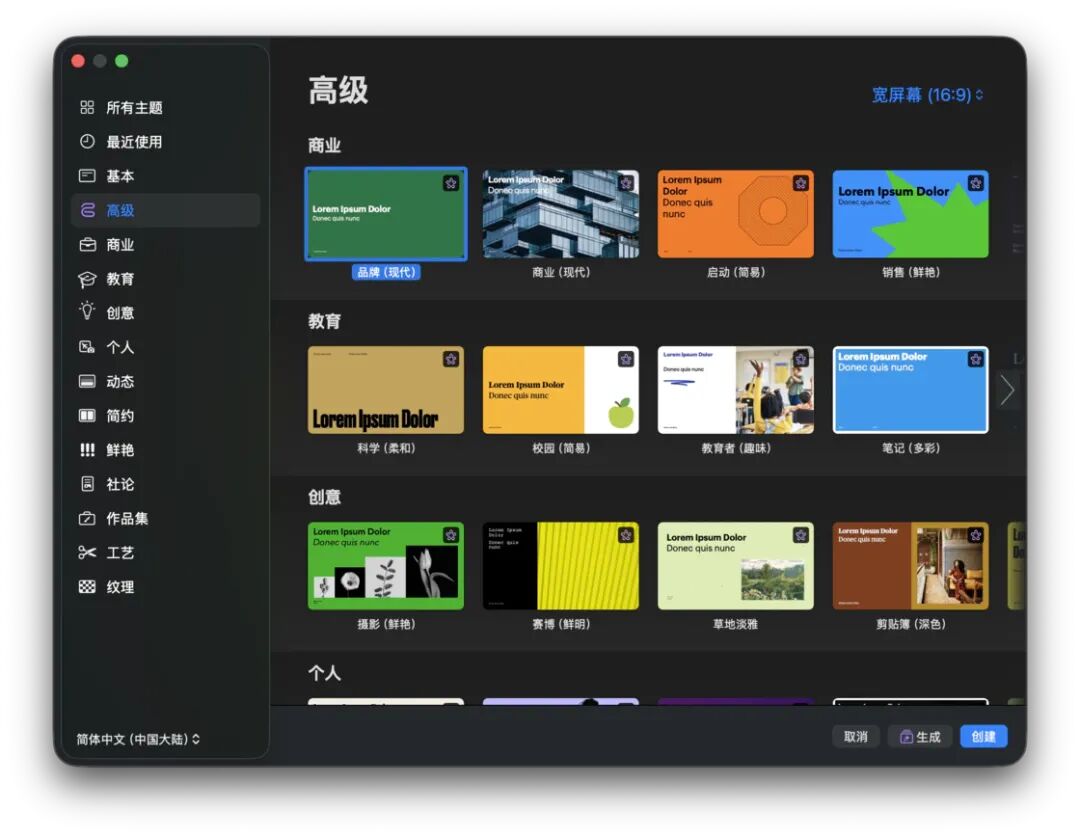The width and height of the screenshot is (1080, 837).
Task: Select the 社论 category in the sidebar
Action: point(165,484)
